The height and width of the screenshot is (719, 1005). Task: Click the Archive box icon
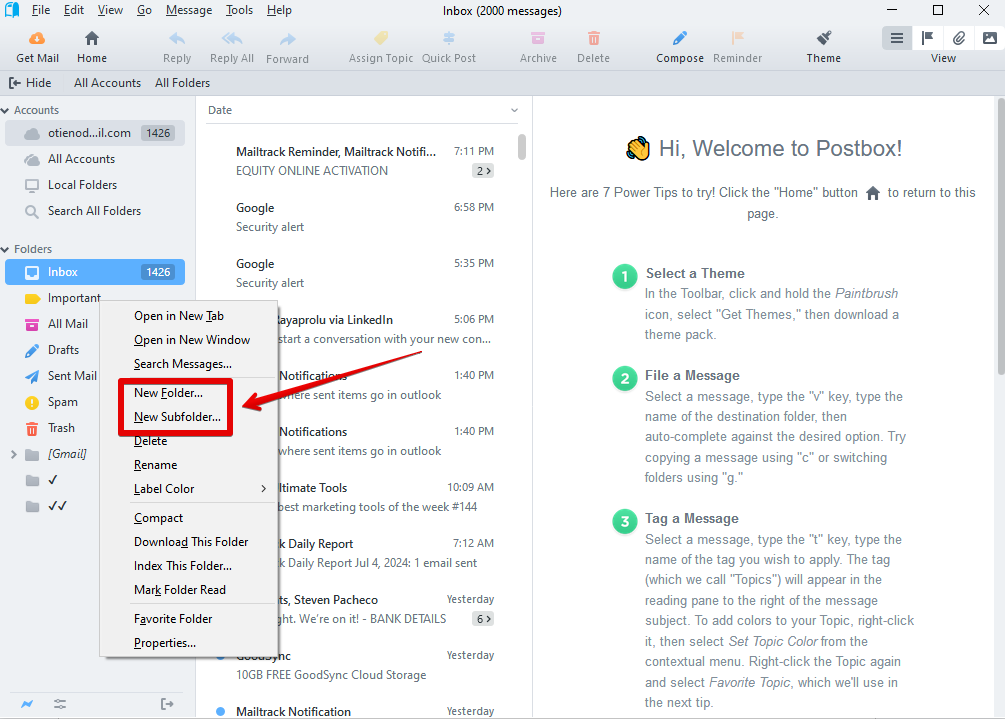click(x=538, y=38)
